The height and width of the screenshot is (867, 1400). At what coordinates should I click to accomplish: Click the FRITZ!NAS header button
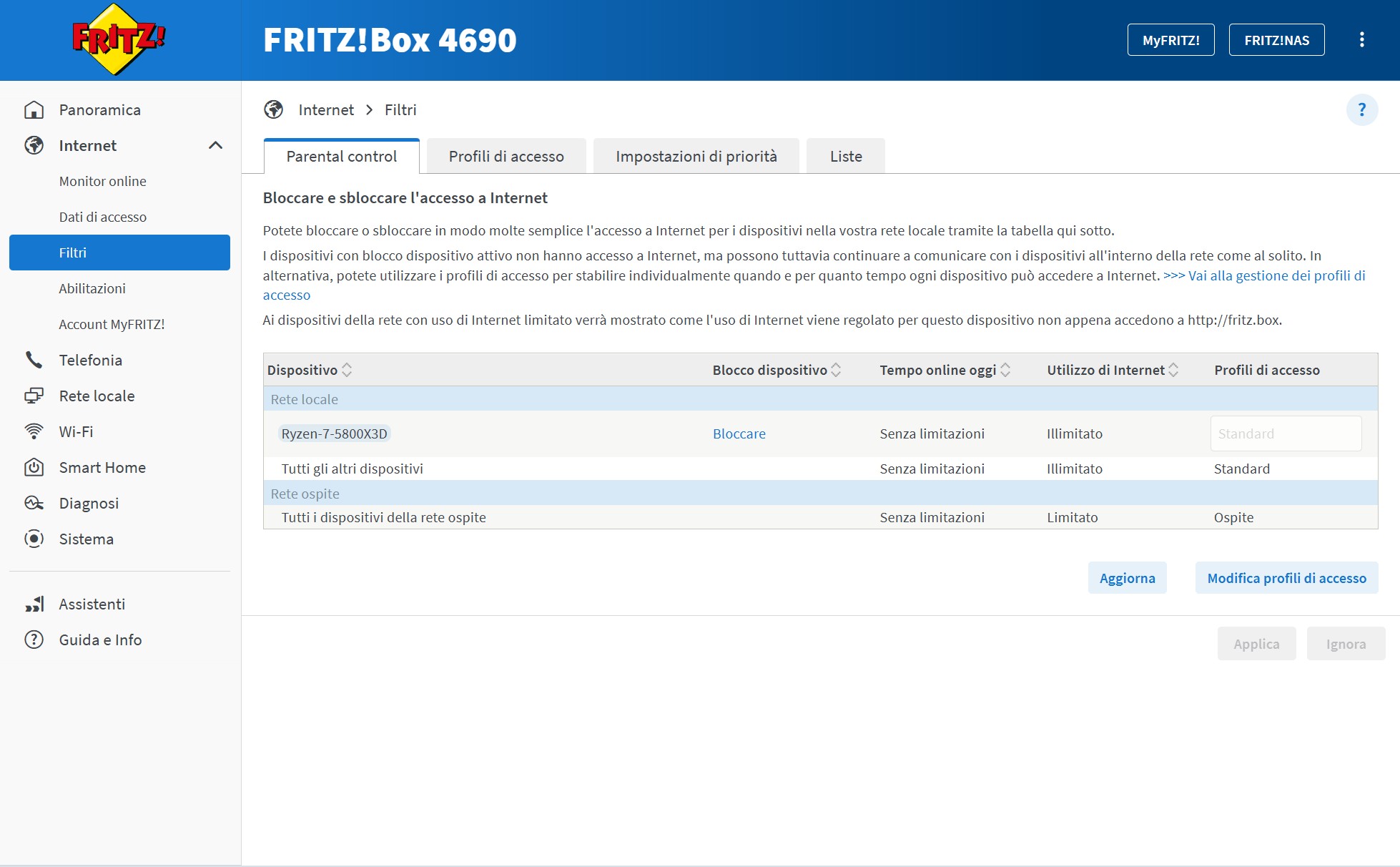tap(1276, 40)
